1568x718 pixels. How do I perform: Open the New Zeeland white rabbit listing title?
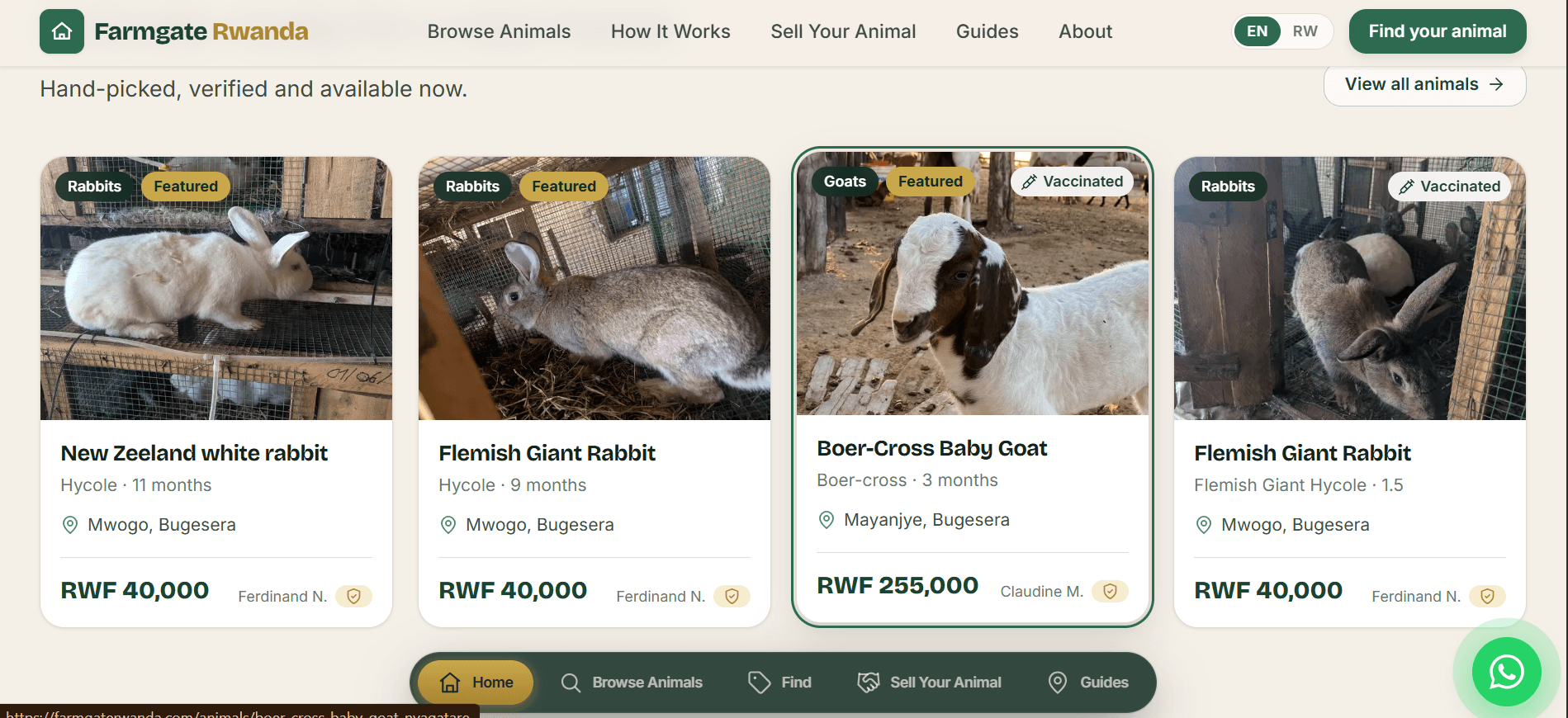coord(194,453)
